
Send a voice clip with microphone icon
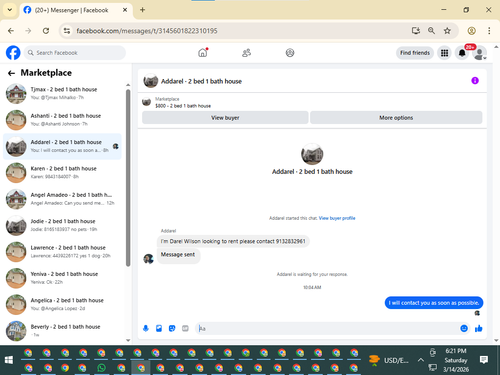(x=146, y=328)
